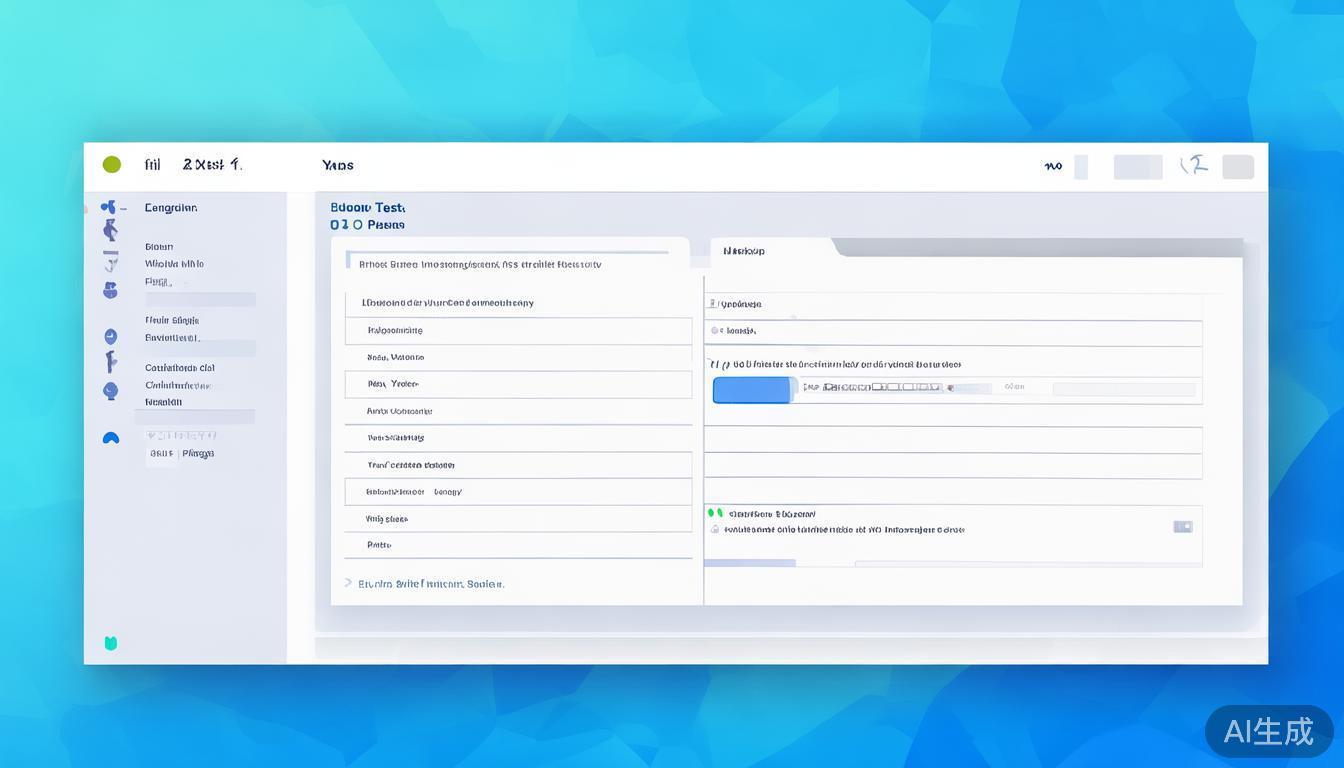Click the outlined icon in top-right header

point(1194,166)
